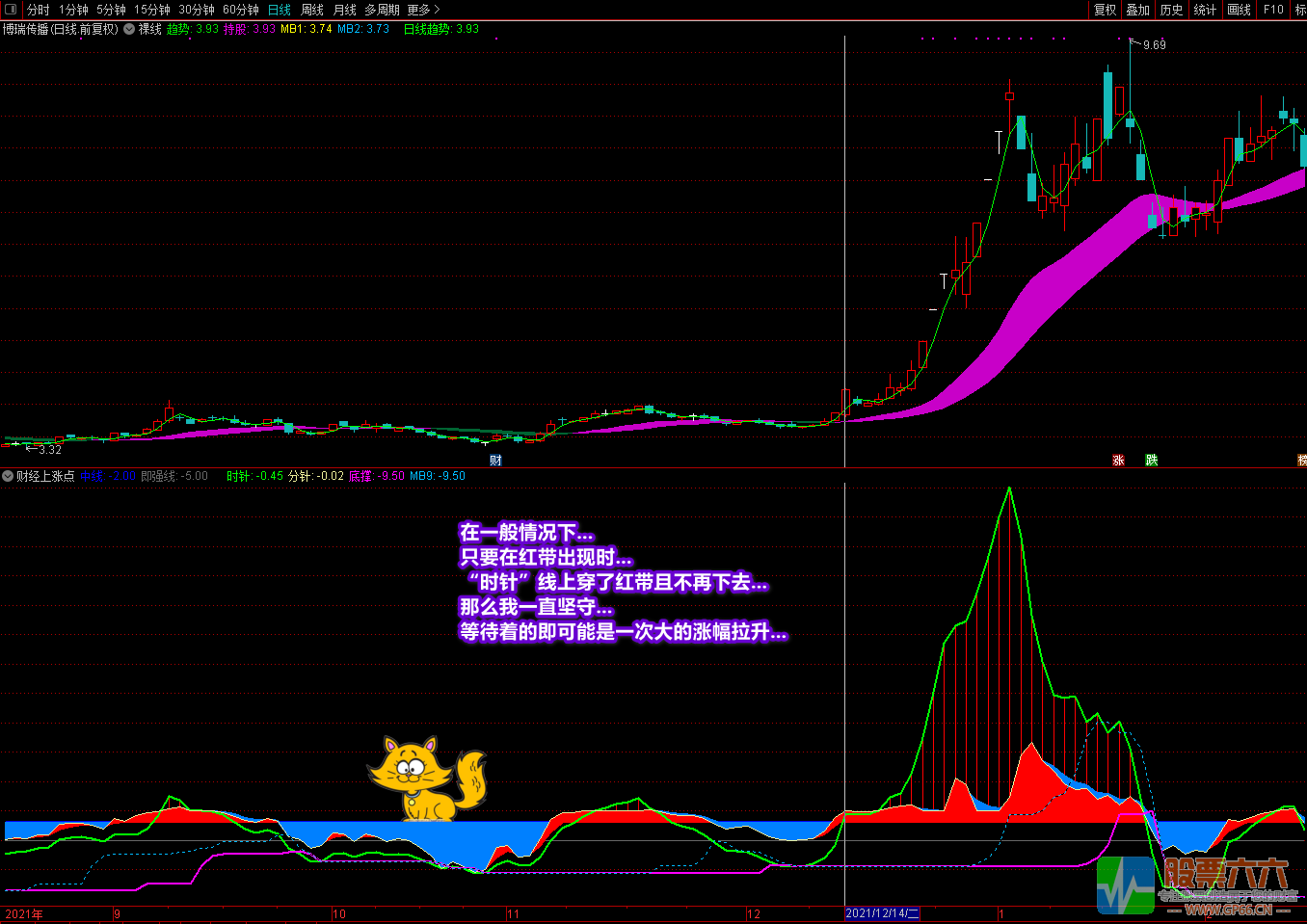
Task: Click the red 涨 marker icon
Action: point(1118,461)
